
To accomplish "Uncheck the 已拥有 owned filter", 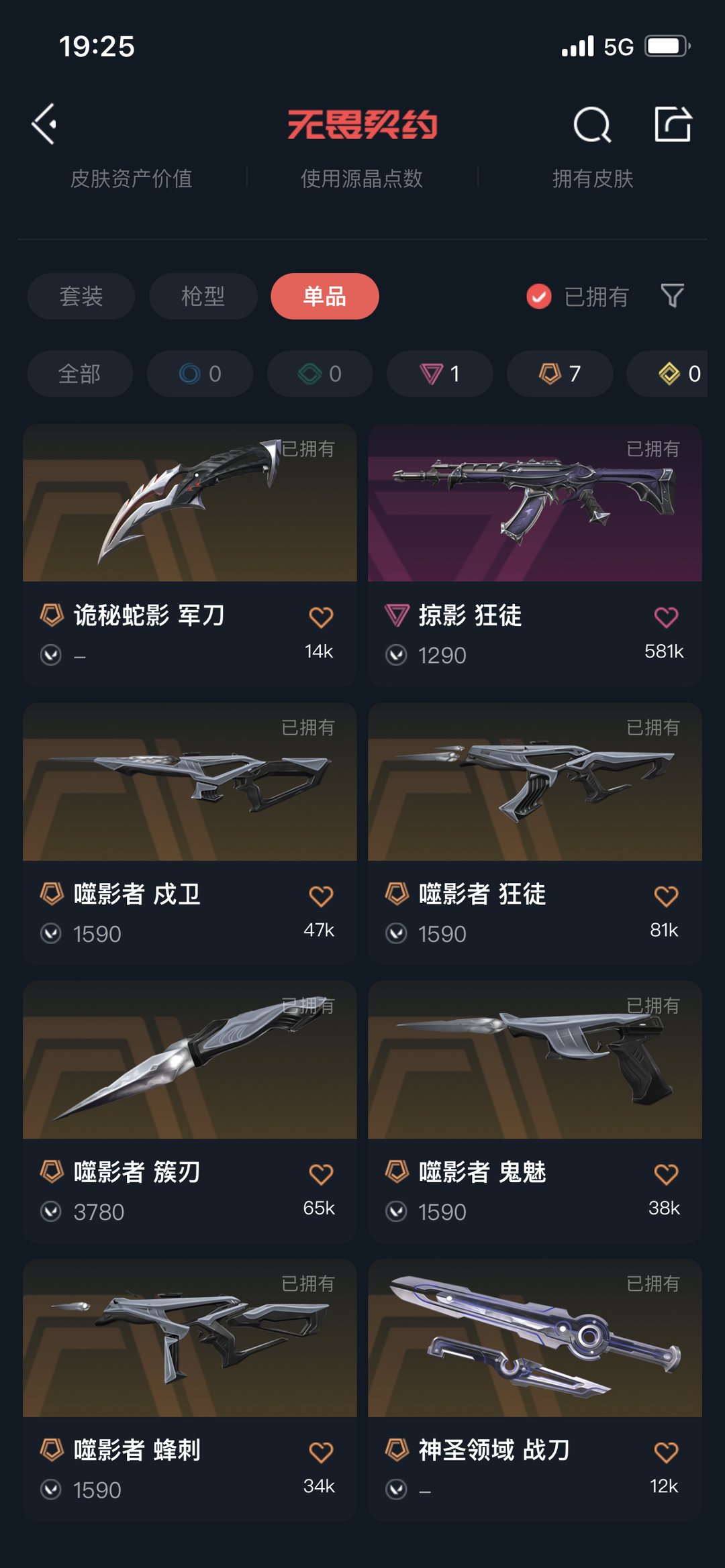I will 578,296.
